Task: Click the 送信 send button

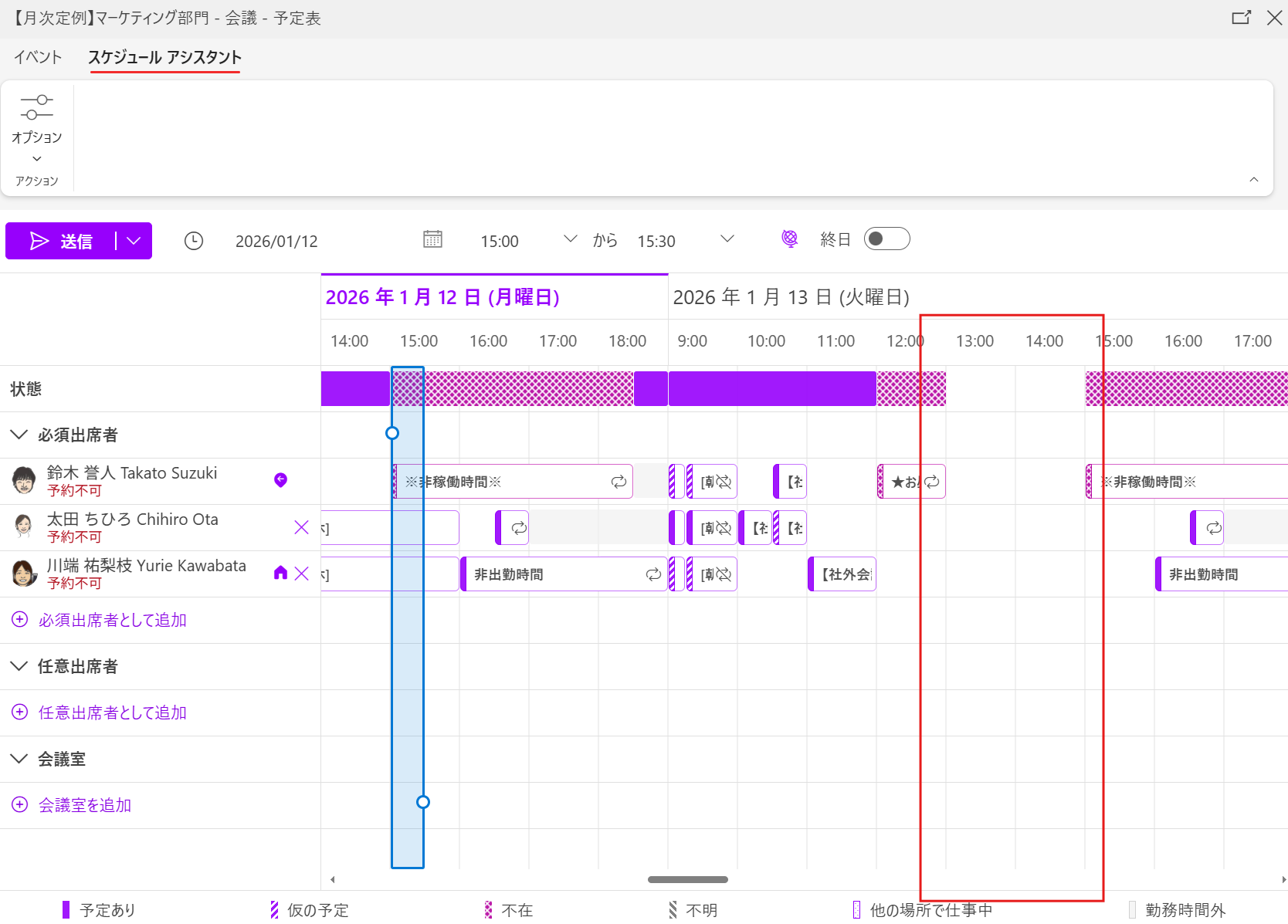Action: click(x=62, y=241)
